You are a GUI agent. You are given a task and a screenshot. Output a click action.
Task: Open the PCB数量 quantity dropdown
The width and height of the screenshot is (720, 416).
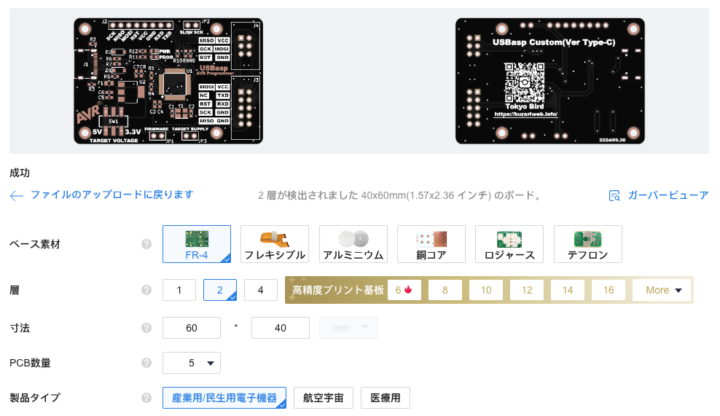tap(191, 363)
